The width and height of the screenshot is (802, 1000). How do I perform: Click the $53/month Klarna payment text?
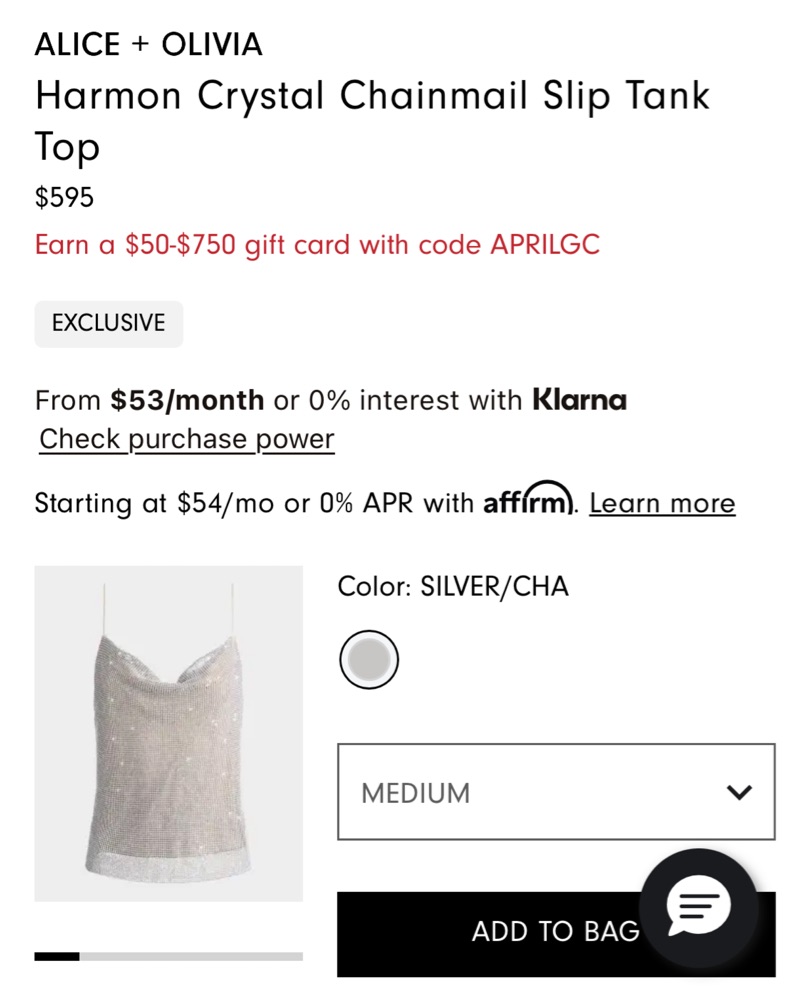(x=187, y=401)
